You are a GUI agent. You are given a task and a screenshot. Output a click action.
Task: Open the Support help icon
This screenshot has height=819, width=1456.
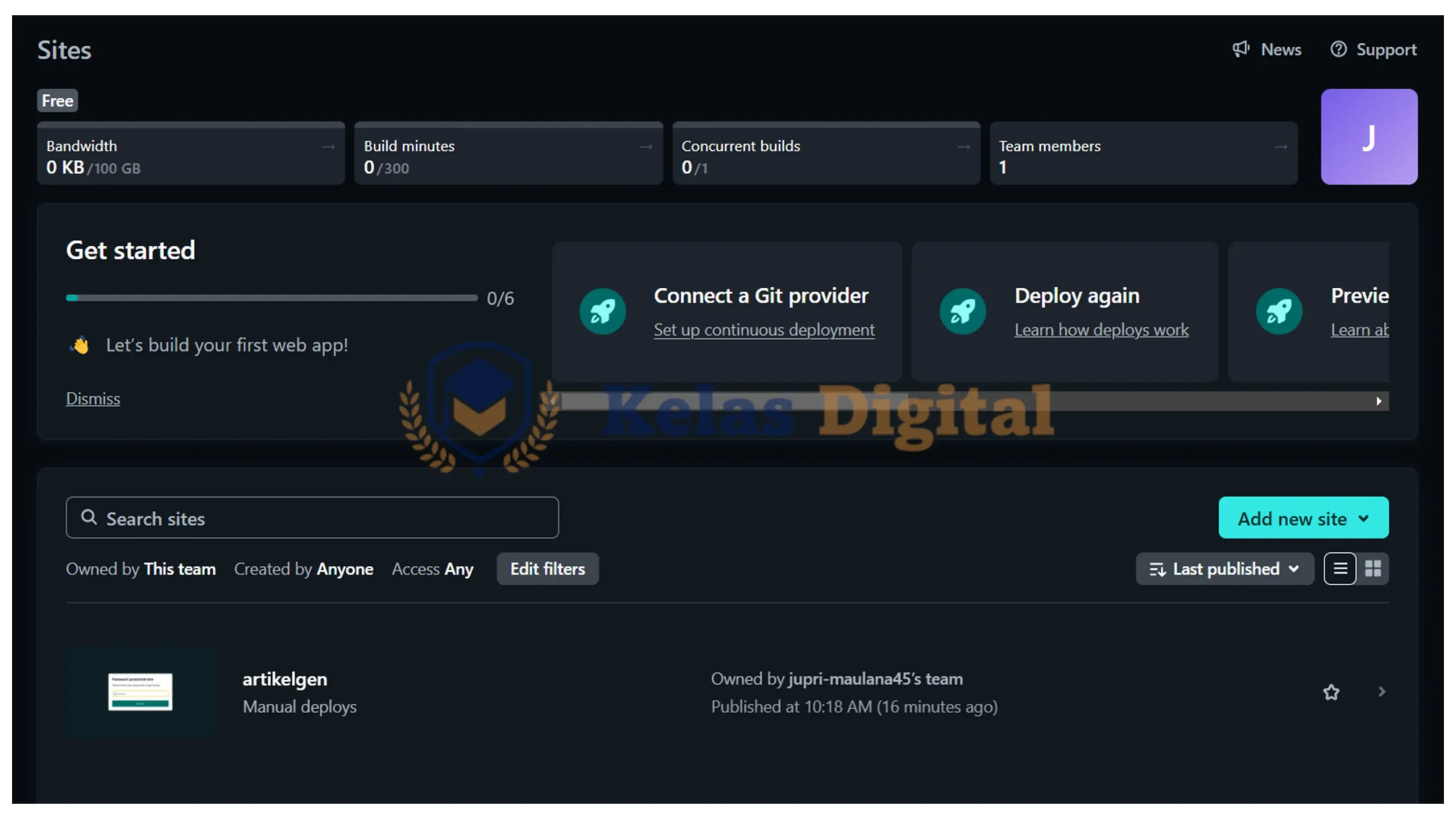click(x=1338, y=49)
